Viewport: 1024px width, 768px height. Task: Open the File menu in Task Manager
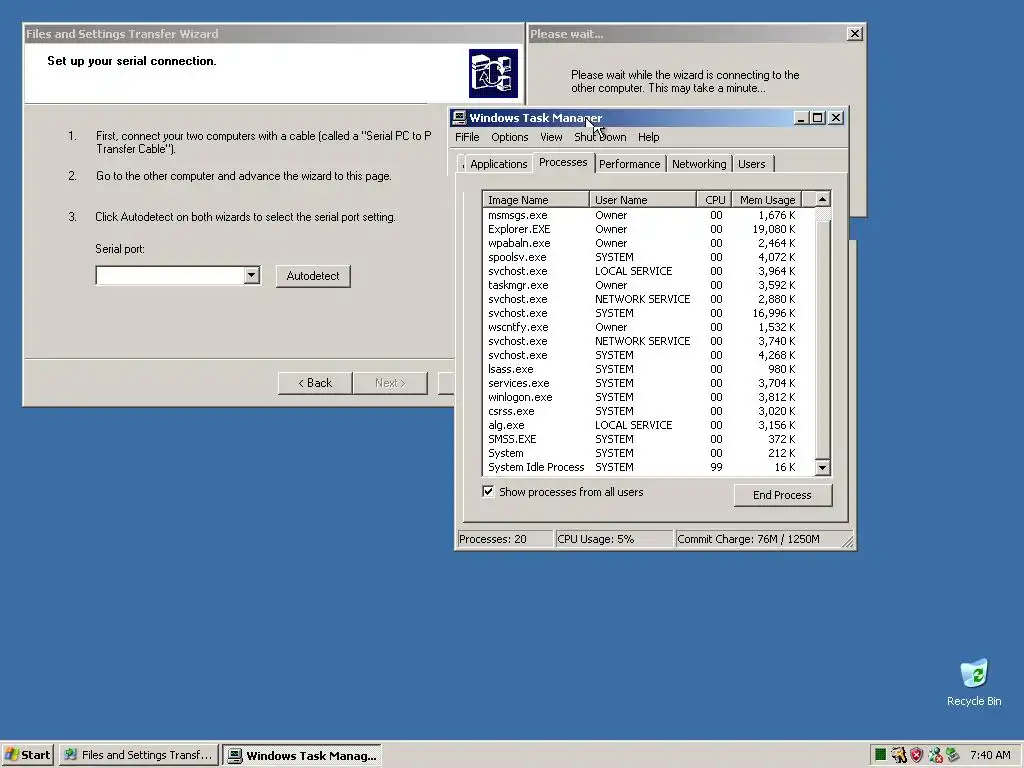(x=467, y=137)
